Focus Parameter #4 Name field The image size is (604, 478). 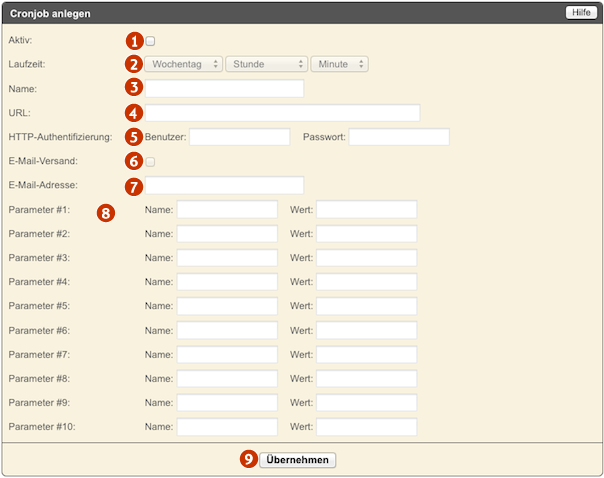[227, 282]
